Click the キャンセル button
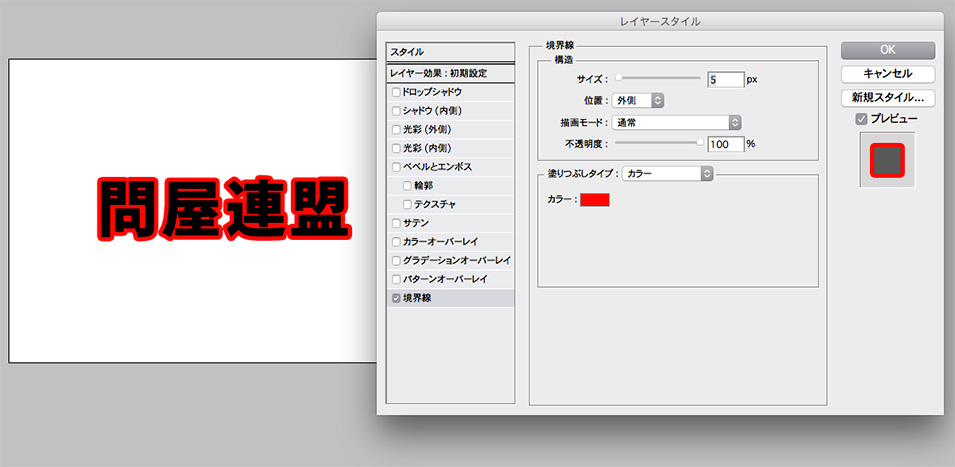 [x=888, y=74]
